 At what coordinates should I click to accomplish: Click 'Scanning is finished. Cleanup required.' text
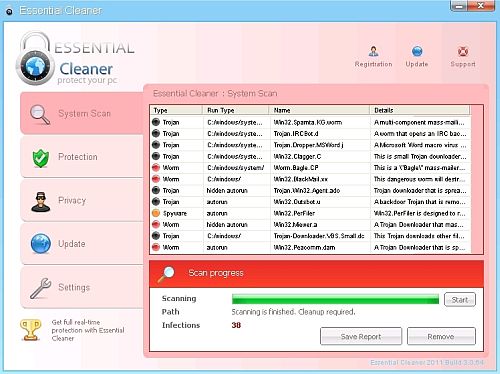point(293,312)
